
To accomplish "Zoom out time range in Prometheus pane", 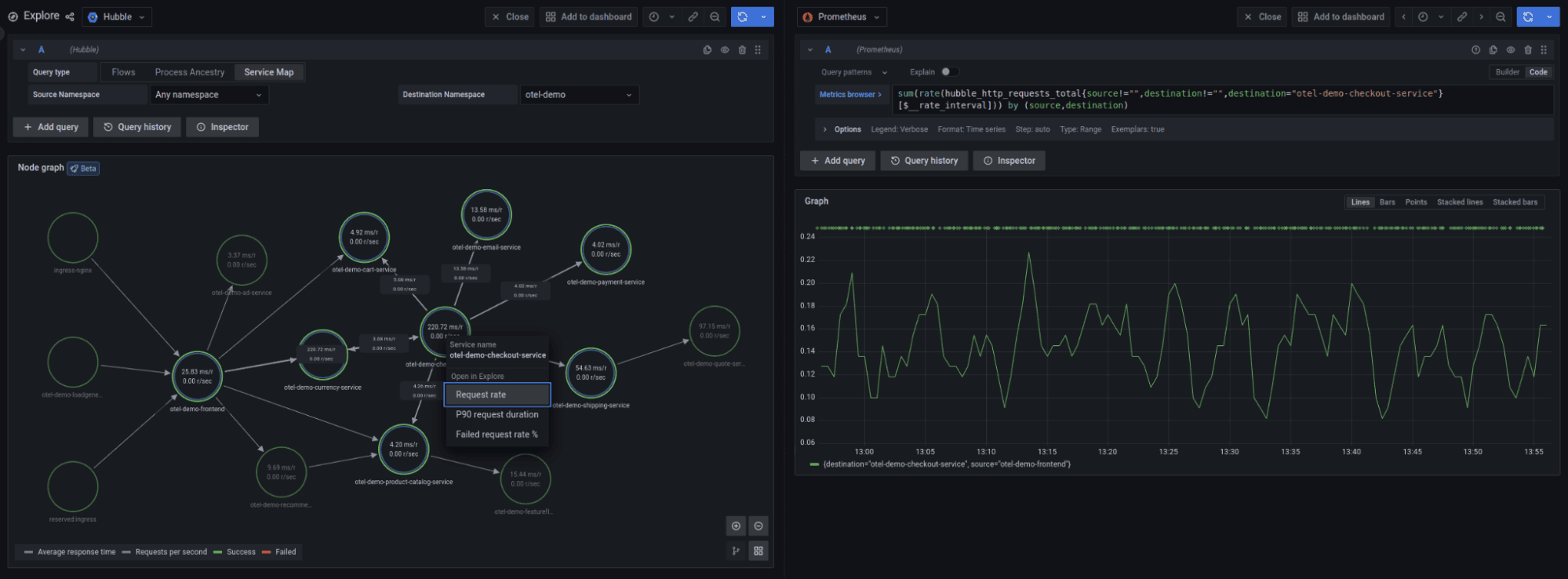I will coord(1501,16).
